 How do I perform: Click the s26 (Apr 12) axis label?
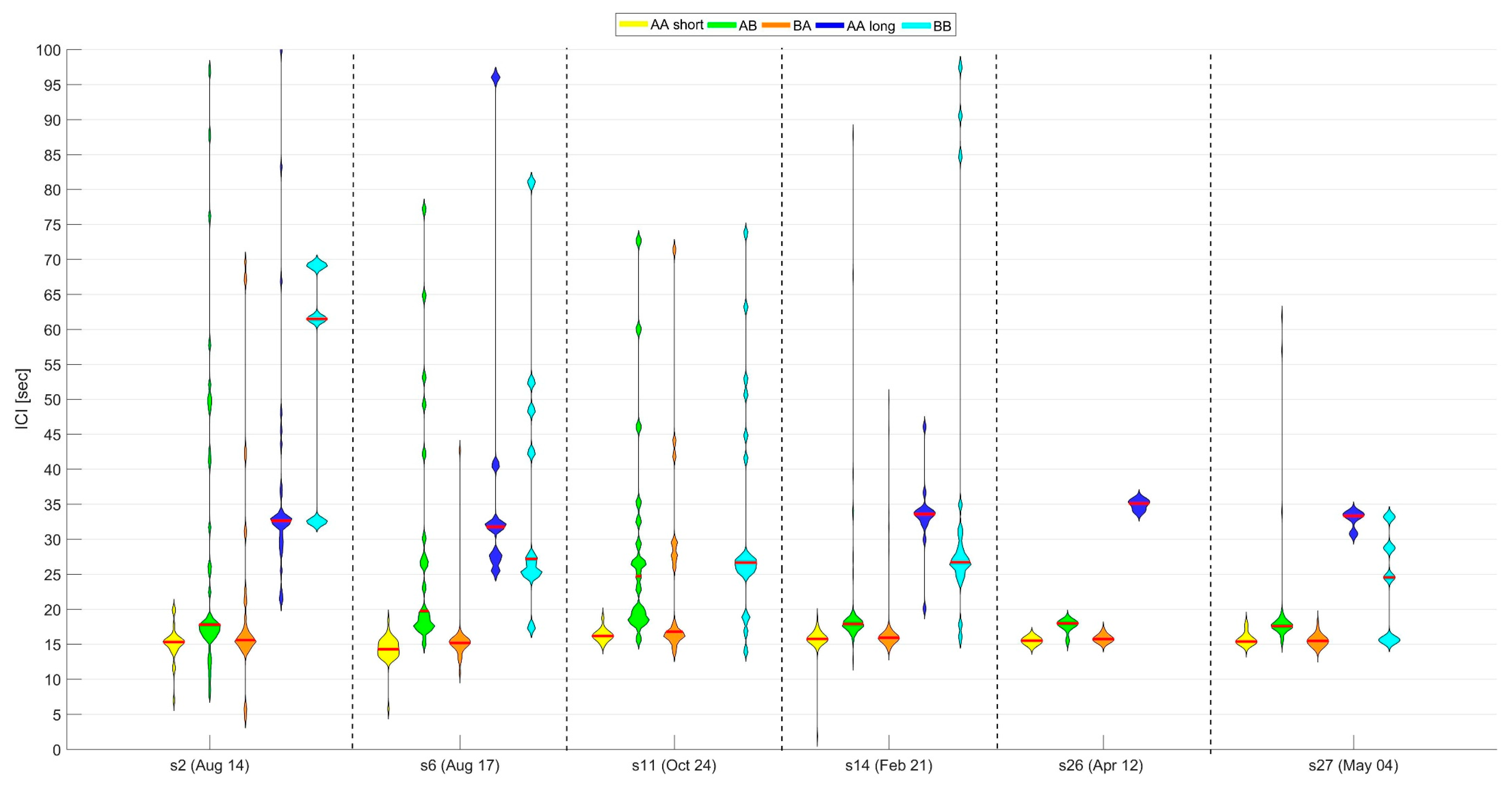(1101, 766)
